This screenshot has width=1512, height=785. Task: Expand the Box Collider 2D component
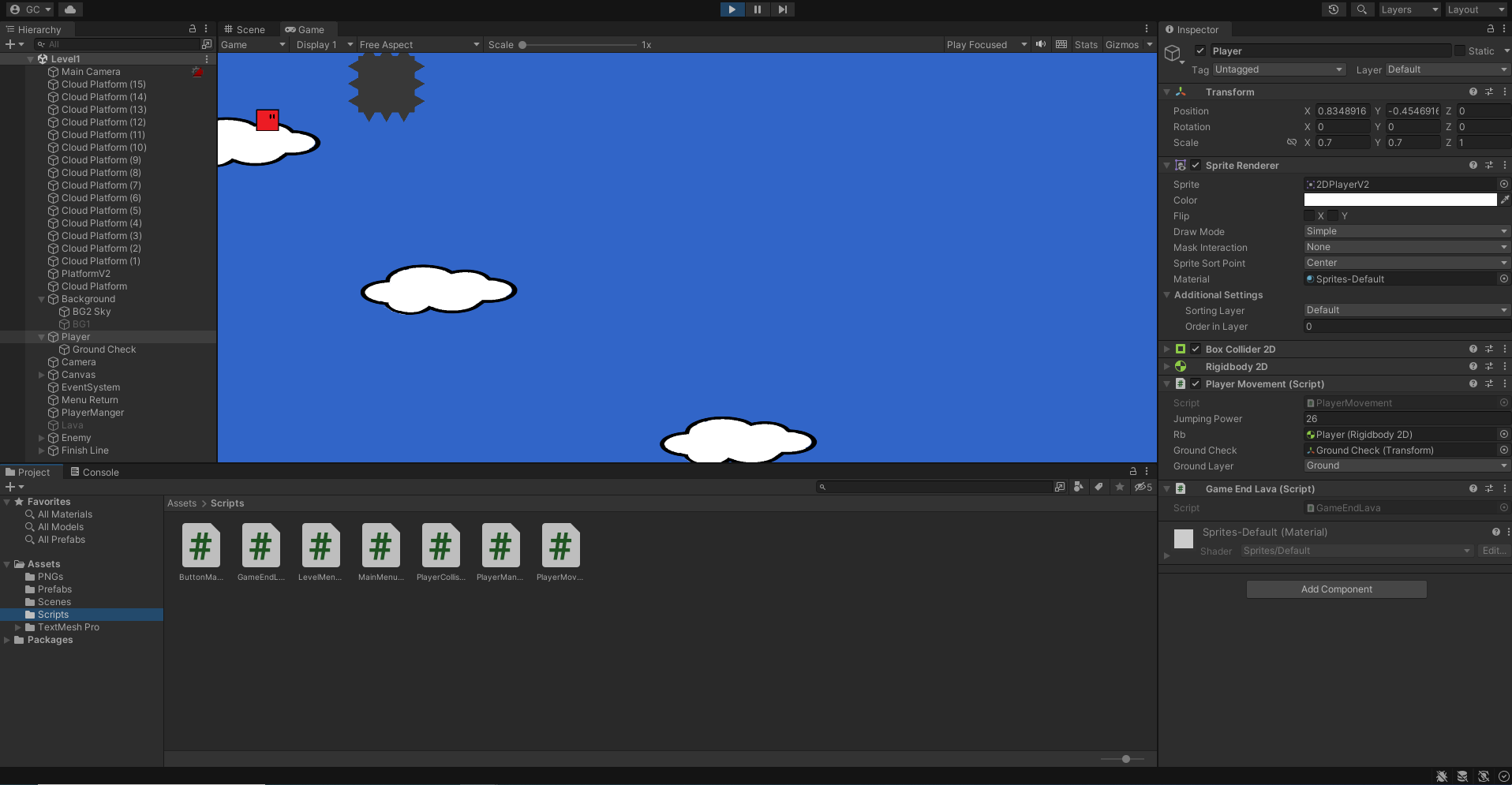coord(1166,349)
